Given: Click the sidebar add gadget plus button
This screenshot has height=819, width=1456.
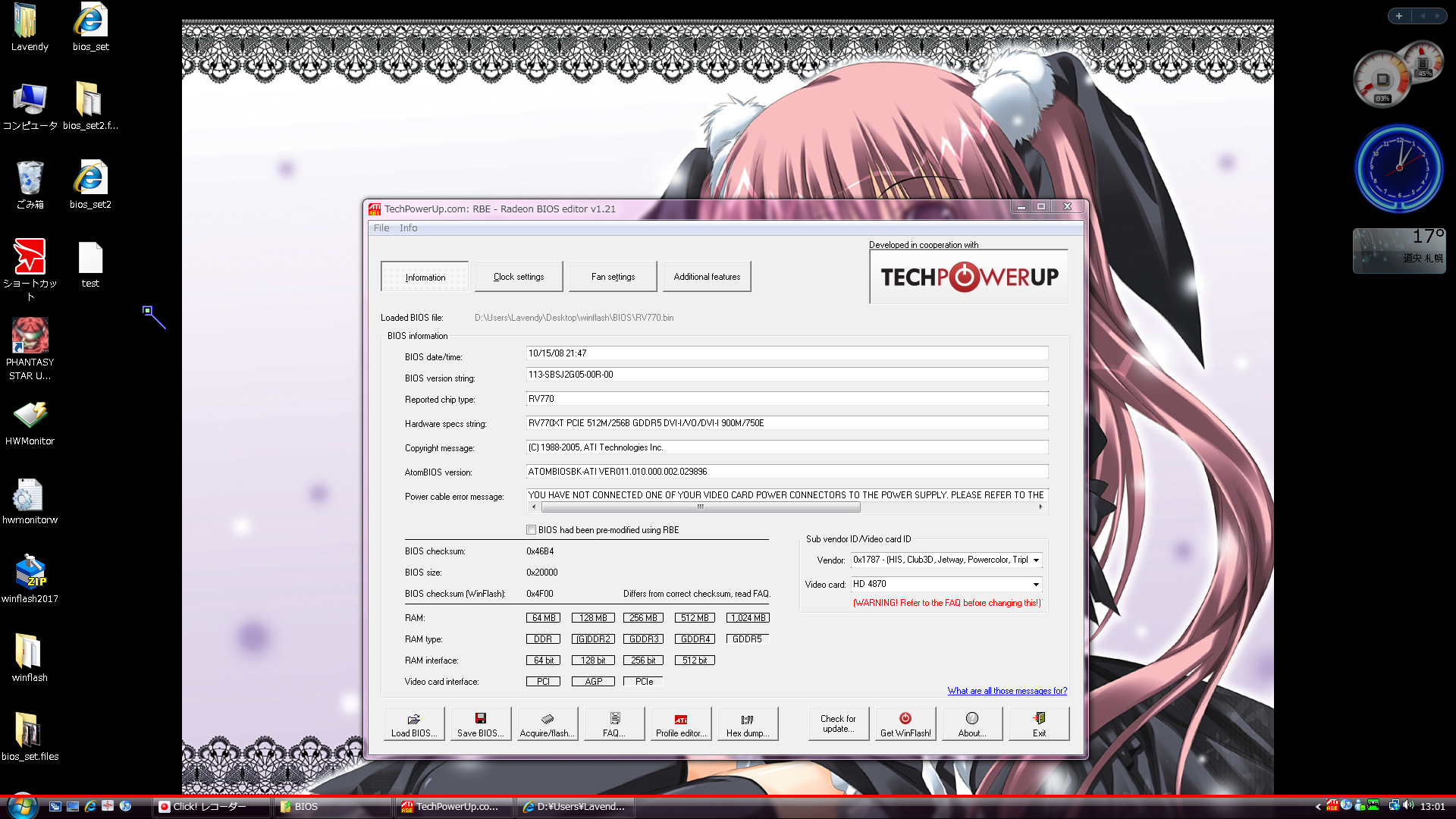Looking at the screenshot, I should click(1399, 16).
